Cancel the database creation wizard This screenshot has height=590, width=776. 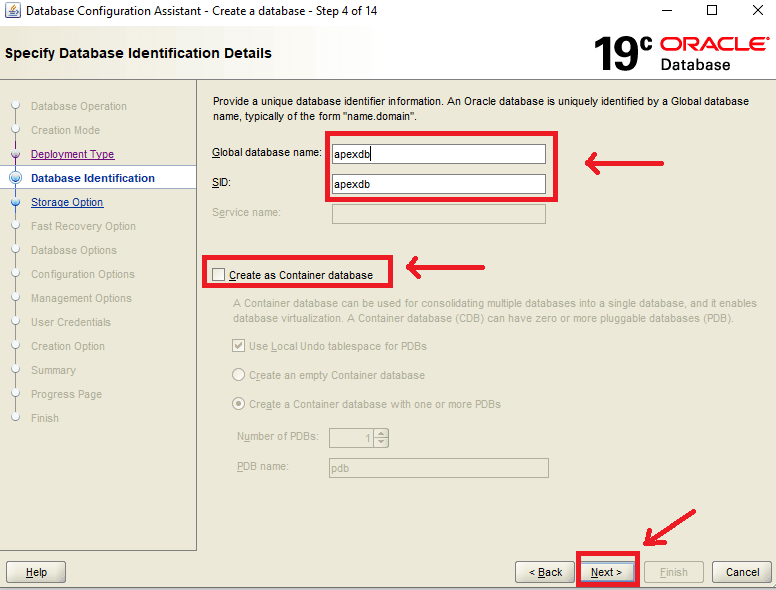pos(742,572)
